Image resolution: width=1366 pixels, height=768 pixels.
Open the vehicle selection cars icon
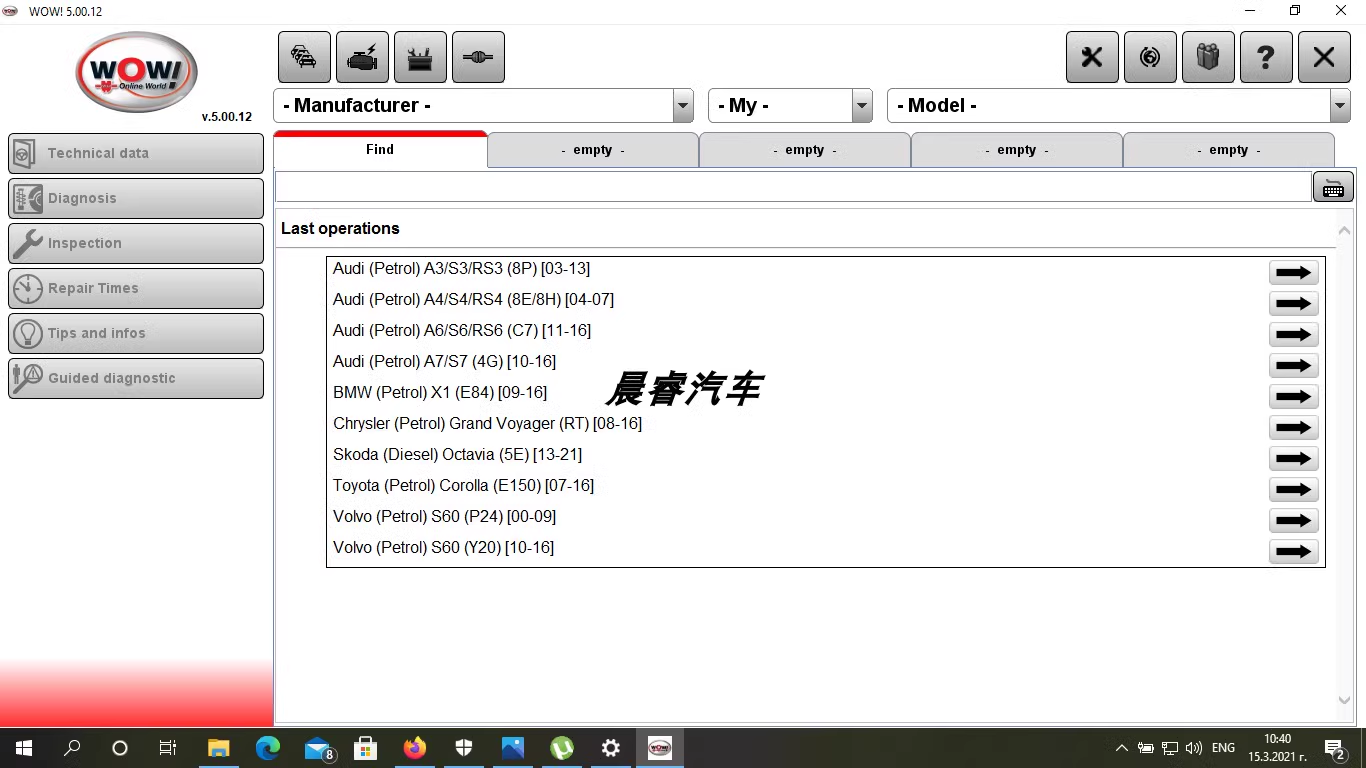pyautogui.click(x=304, y=57)
